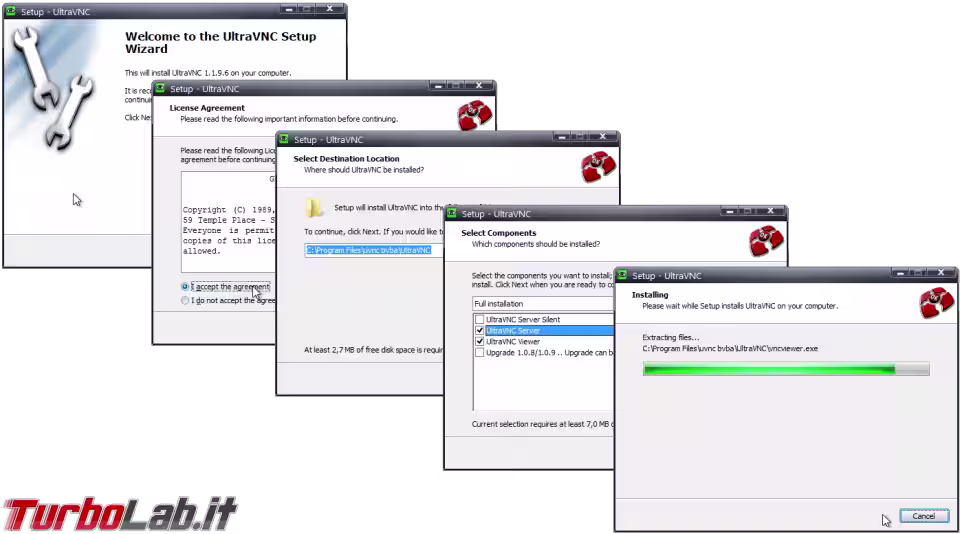Click the green installation progress bar
Screen dimensions: 960x534
click(786, 369)
